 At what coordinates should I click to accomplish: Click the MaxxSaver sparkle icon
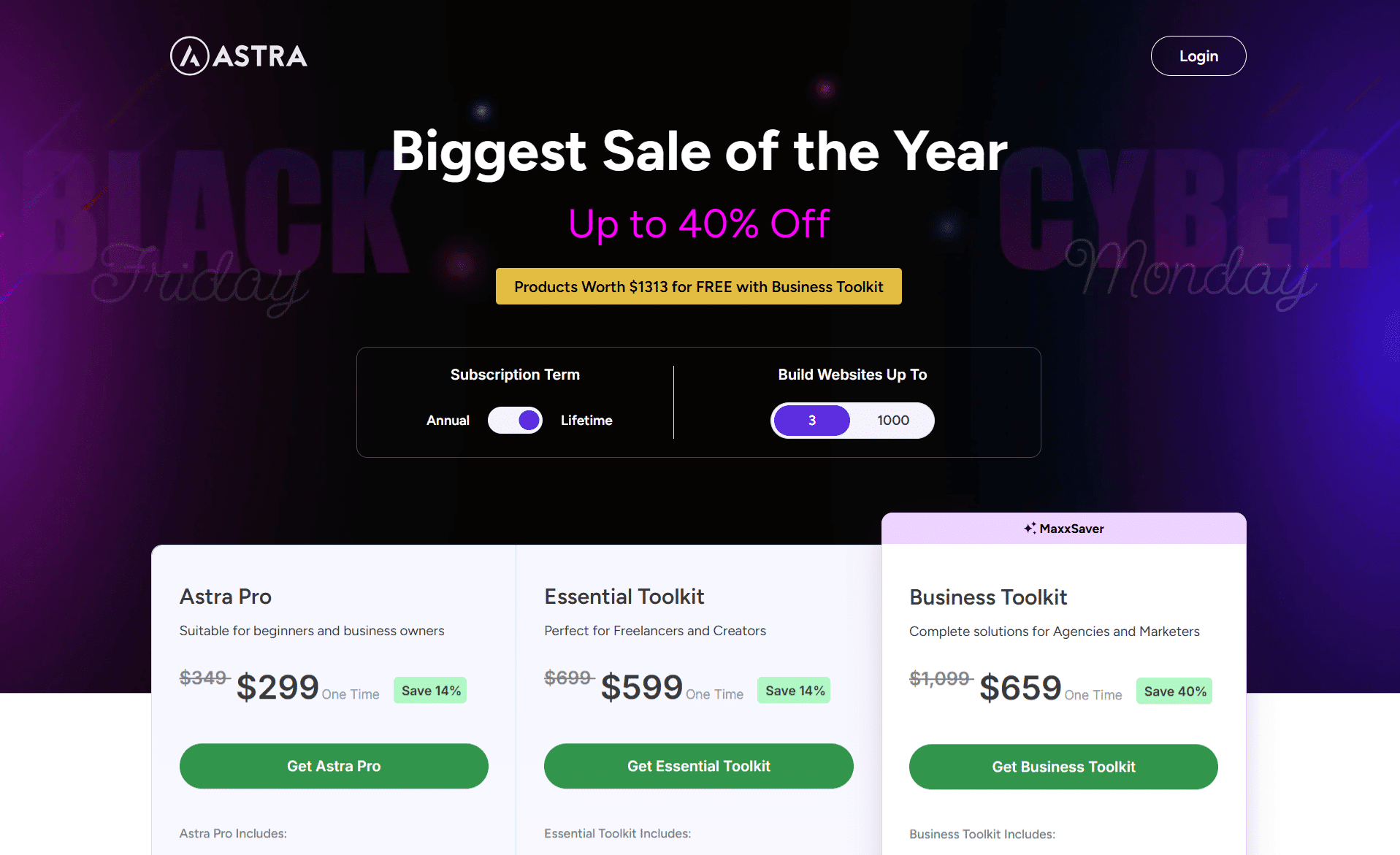[x=1030, y=528]
